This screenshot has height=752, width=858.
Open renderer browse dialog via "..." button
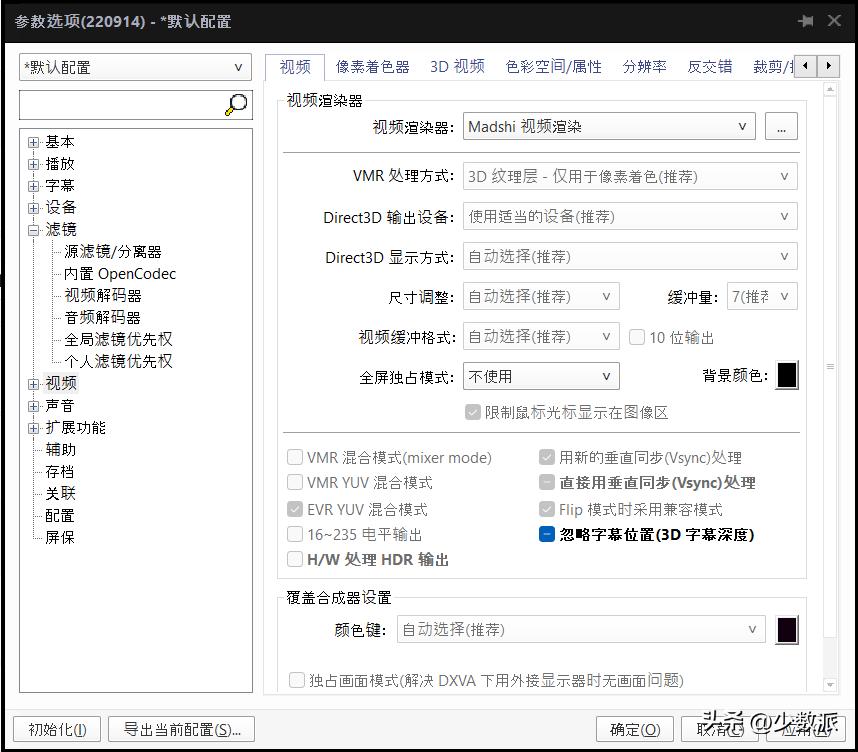coord(781,126)
